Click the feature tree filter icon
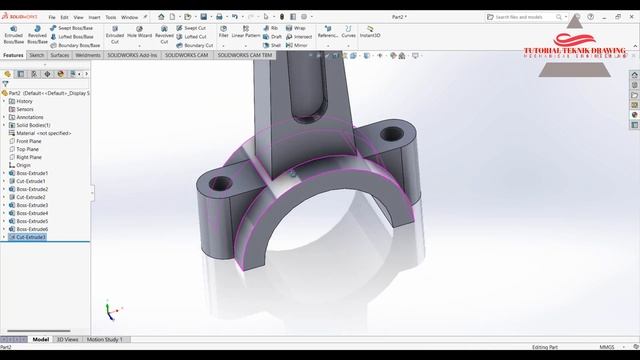Image resolution: width=640 pixels, height=360 pixels. pyautogui.click(x=5, y=84)
